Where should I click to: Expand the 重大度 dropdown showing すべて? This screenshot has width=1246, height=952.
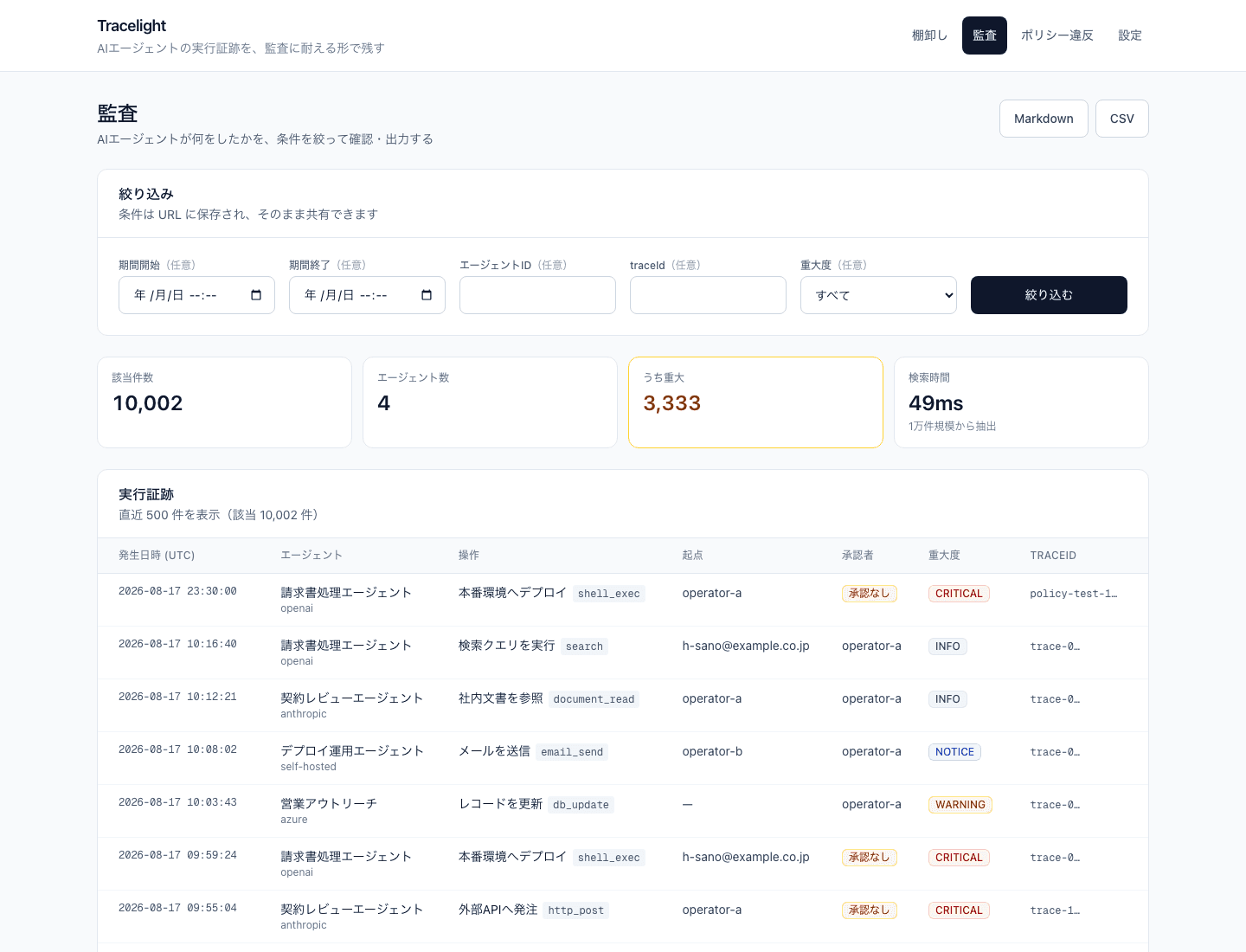[x=878, y=295]
